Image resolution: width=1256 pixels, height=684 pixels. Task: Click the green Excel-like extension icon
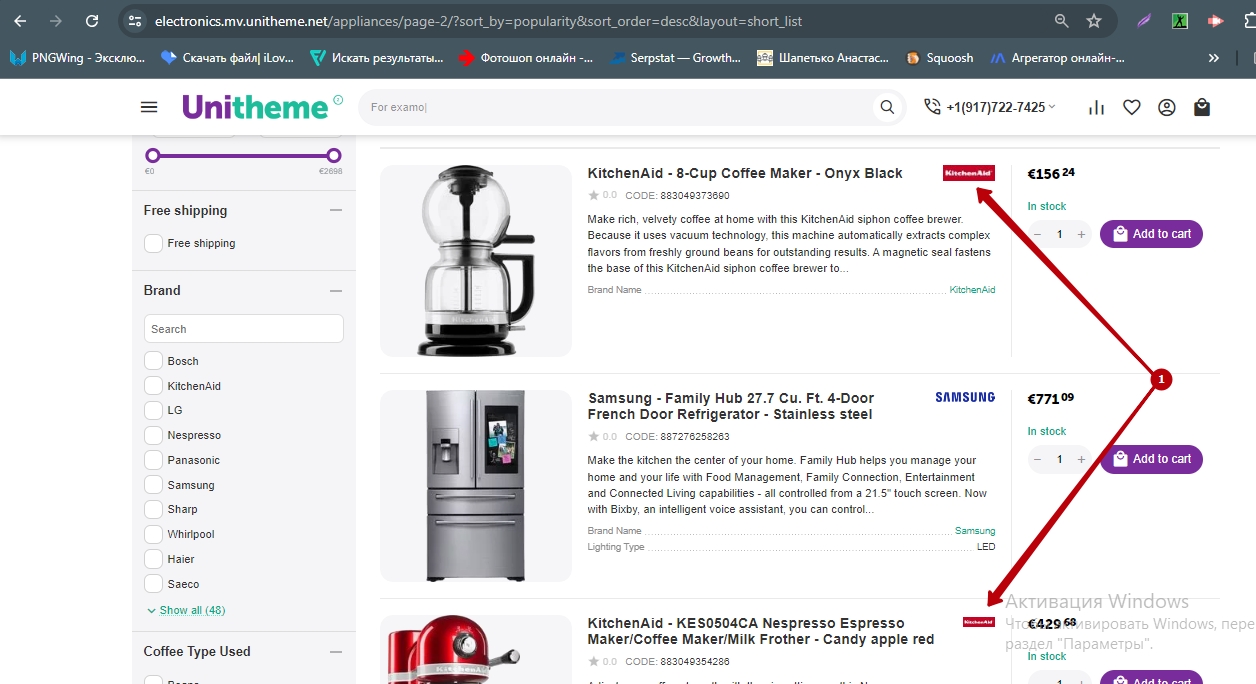tap(1180, 21)
